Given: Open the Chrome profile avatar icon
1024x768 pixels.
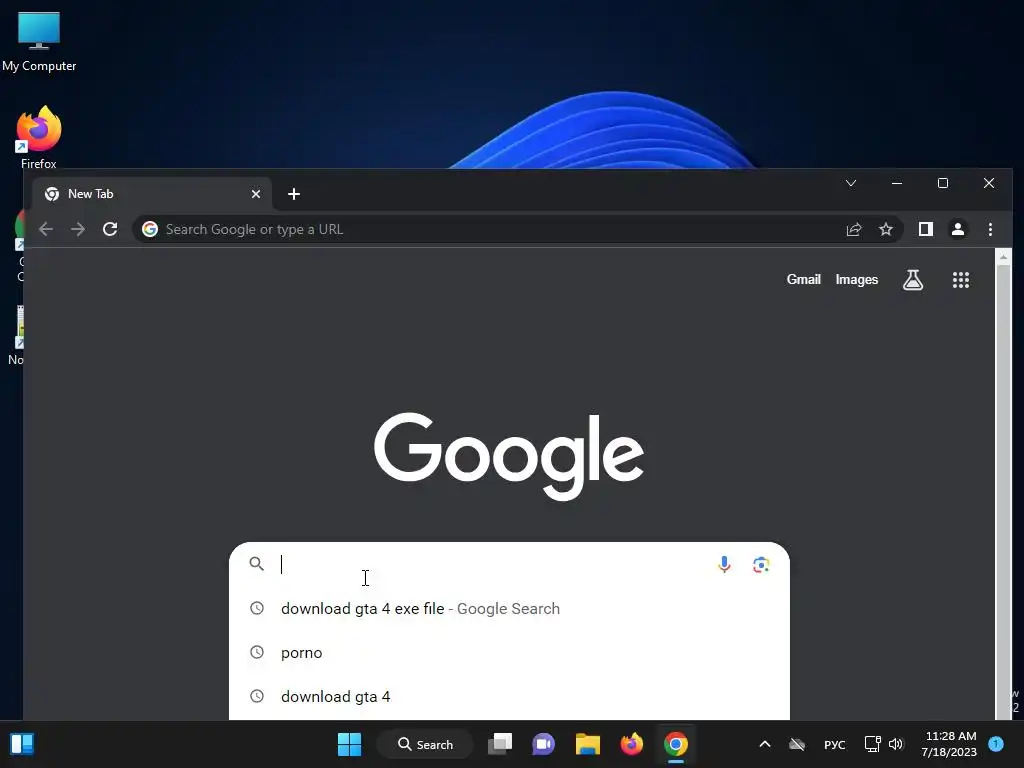Looking at the screenshot, I should [958, 229].
